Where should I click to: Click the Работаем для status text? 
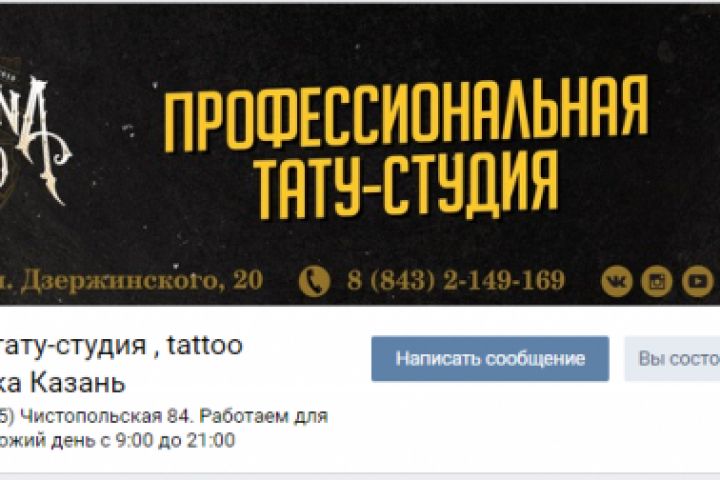coord(264,417)
